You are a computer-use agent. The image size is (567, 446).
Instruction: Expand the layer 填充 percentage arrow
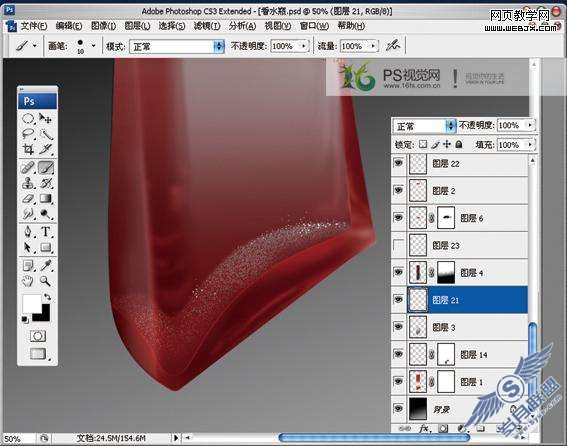530,145
